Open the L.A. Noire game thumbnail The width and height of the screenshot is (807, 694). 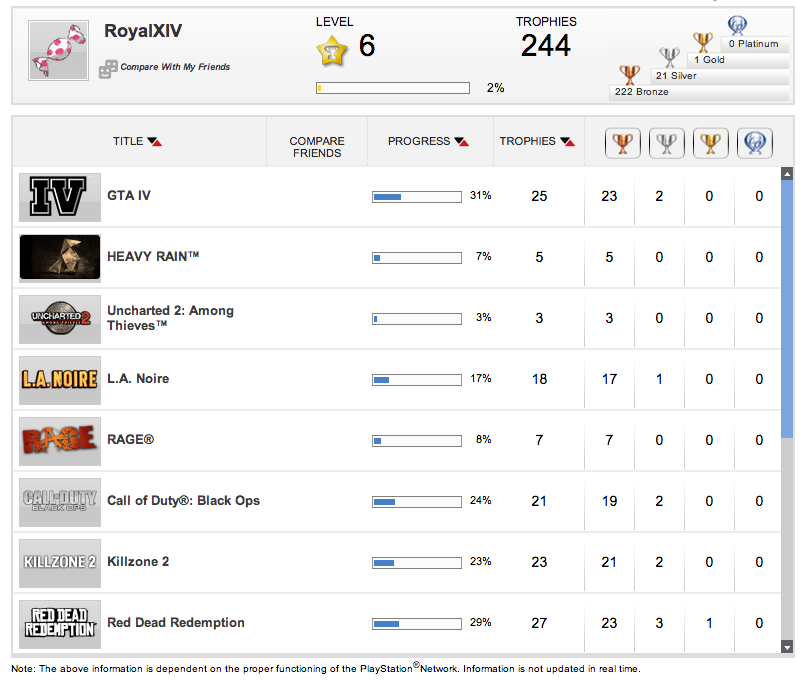60,380
